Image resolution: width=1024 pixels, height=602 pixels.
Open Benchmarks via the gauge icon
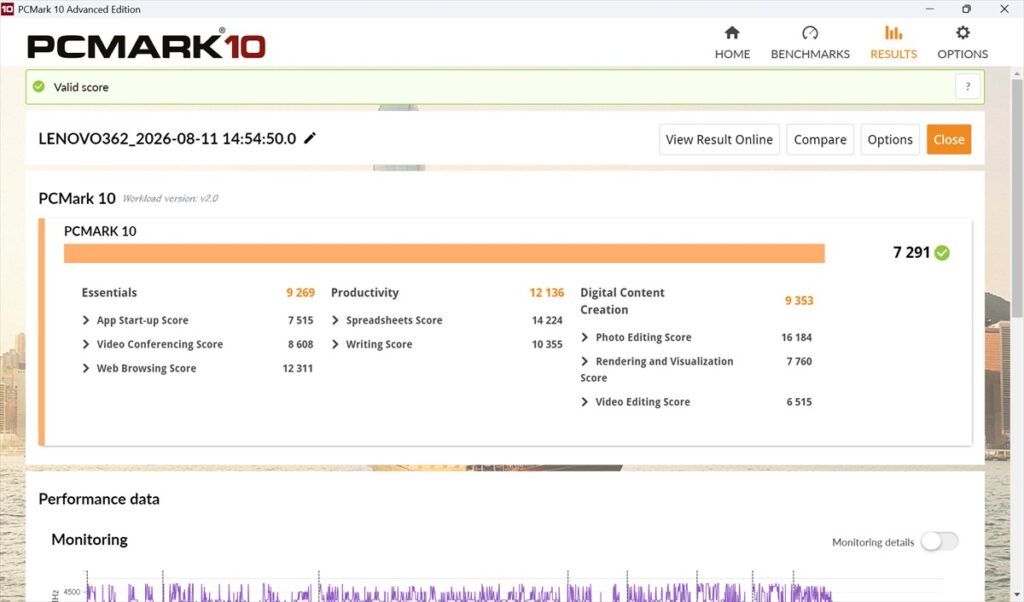(x=810, y=33)
